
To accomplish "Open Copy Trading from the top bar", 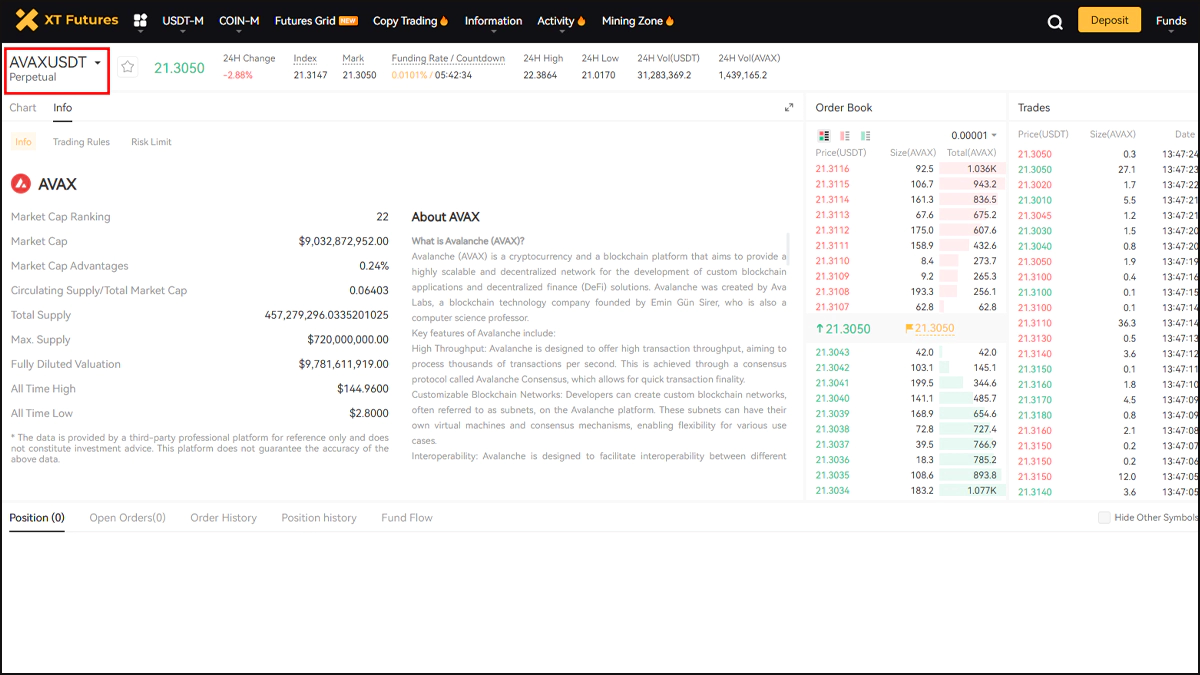I will (x=410, y=21).
